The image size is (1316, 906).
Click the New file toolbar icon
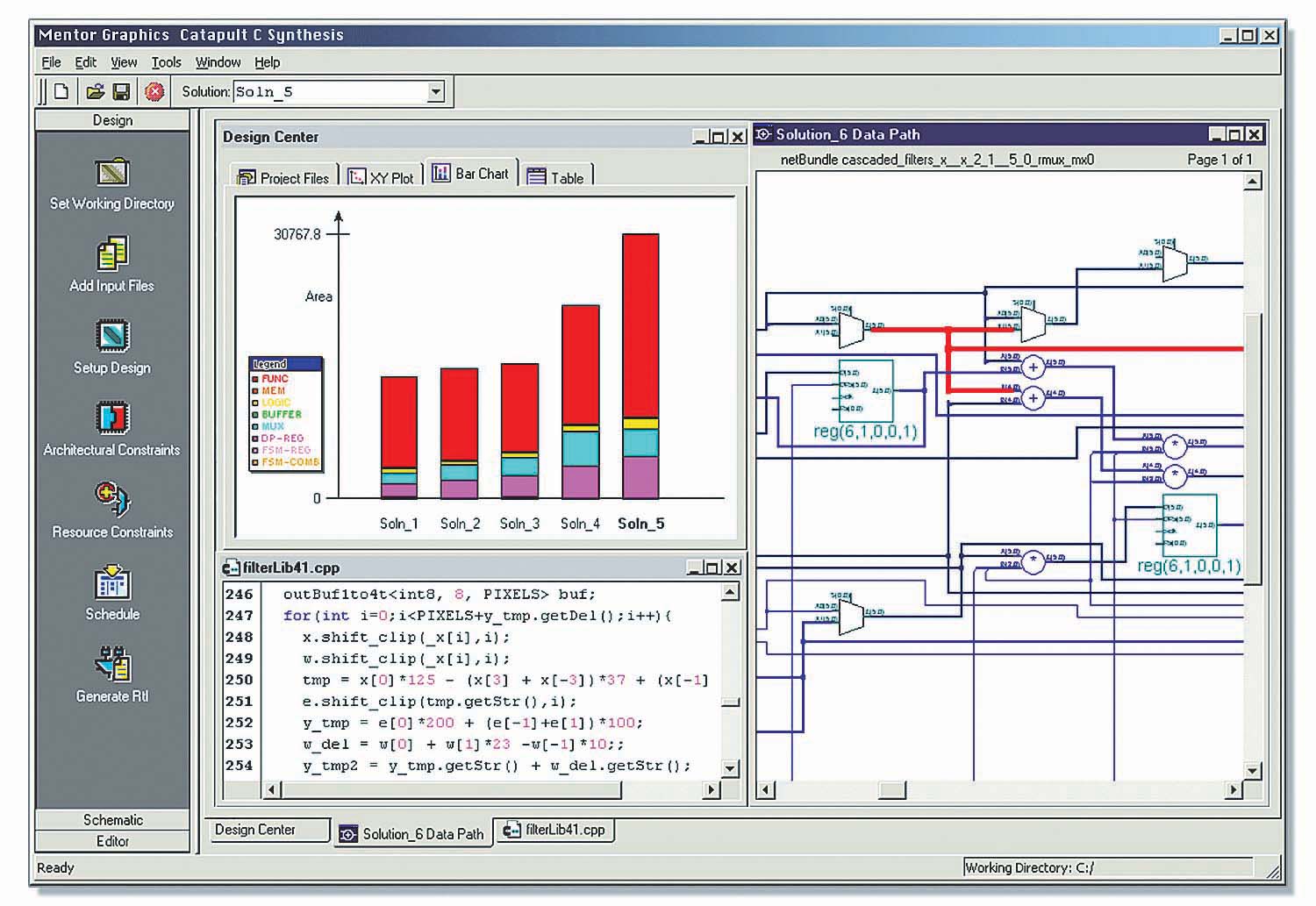pyautogui.click(x=61, y=91)
